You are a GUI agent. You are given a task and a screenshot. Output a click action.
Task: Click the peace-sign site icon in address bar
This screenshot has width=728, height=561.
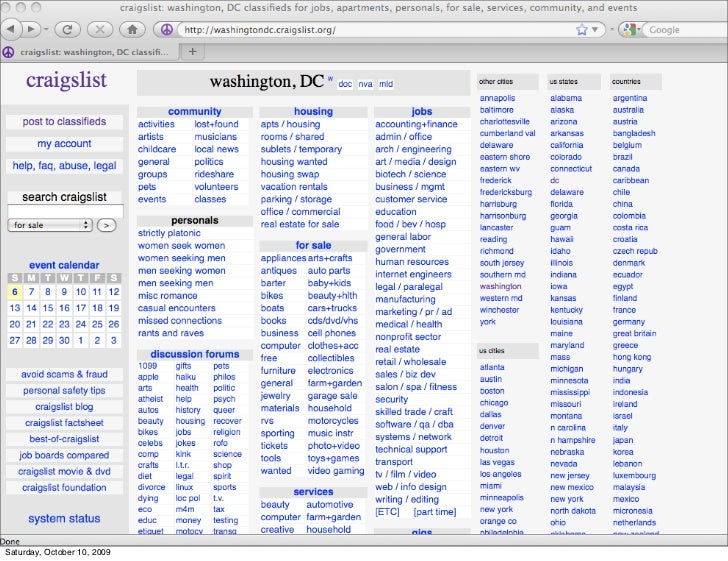pyautogui.click(x=167, y=30)
